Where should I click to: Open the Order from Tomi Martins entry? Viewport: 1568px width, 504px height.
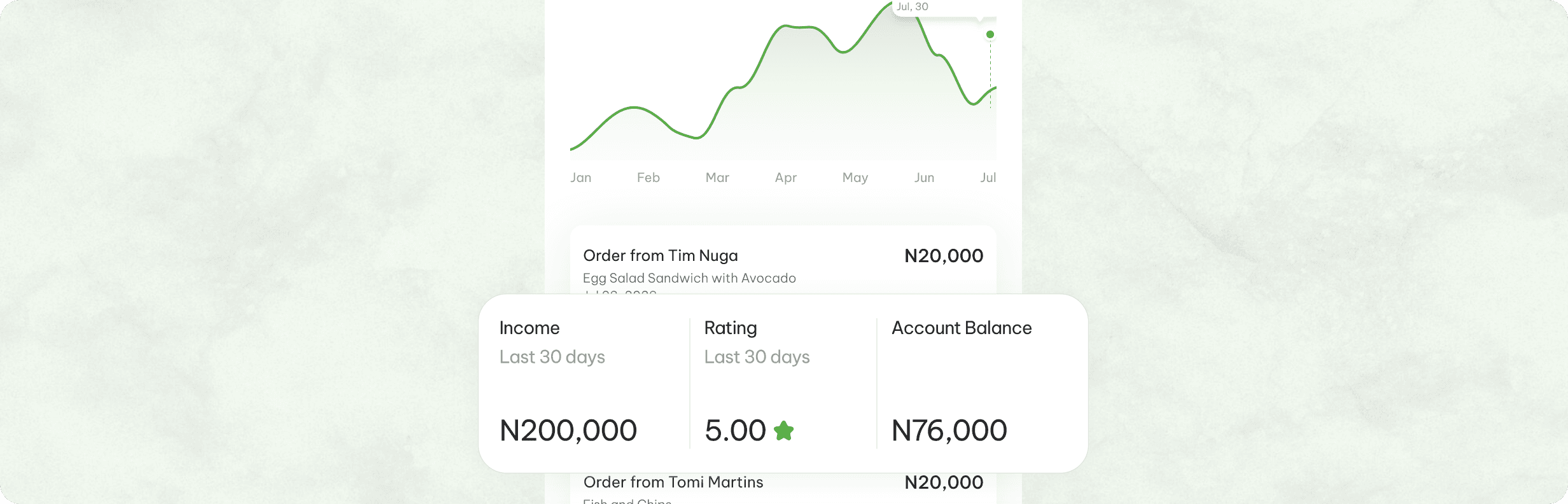[673, 482]
